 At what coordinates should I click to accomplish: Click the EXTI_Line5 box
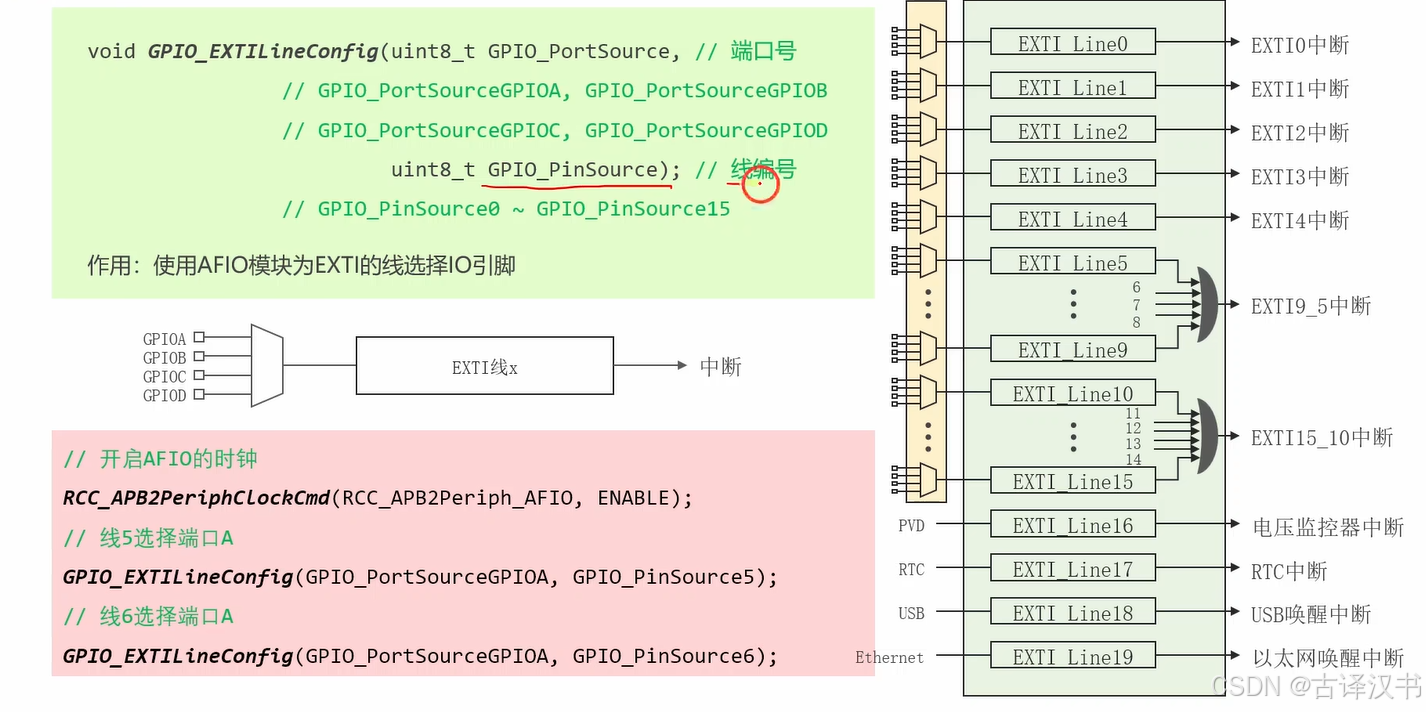click(1073, 262)
